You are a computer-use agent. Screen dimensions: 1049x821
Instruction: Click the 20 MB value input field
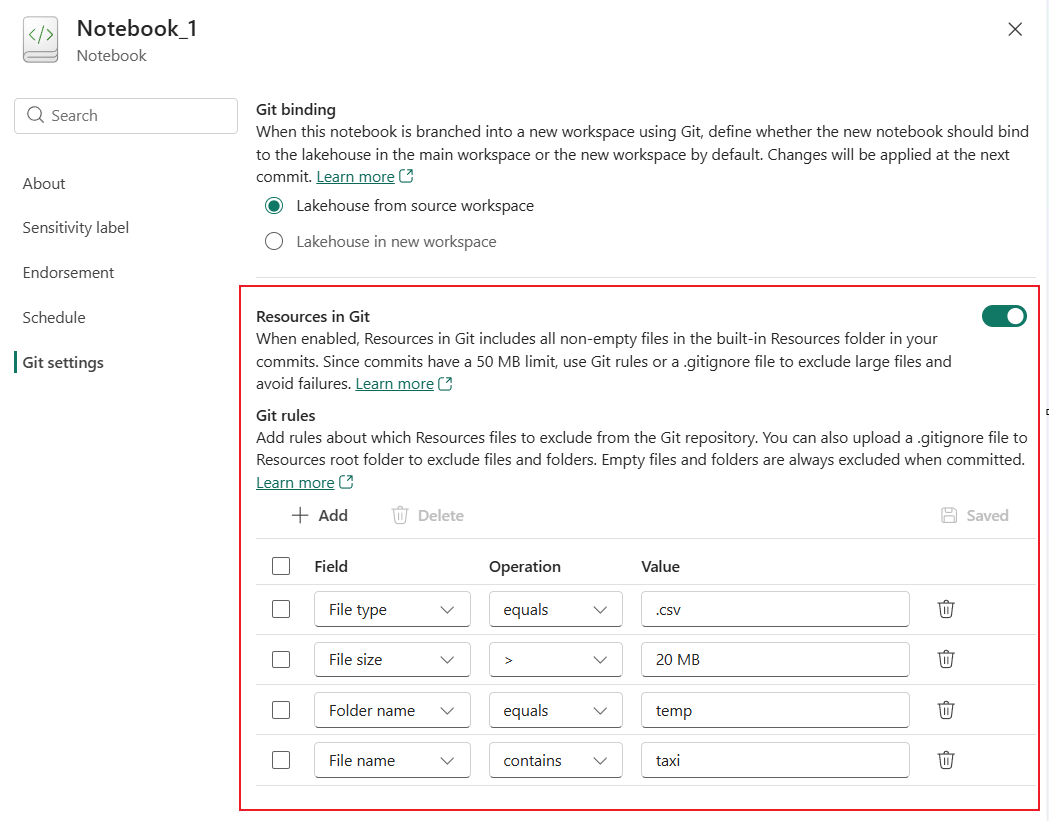(x=775, y=659)
